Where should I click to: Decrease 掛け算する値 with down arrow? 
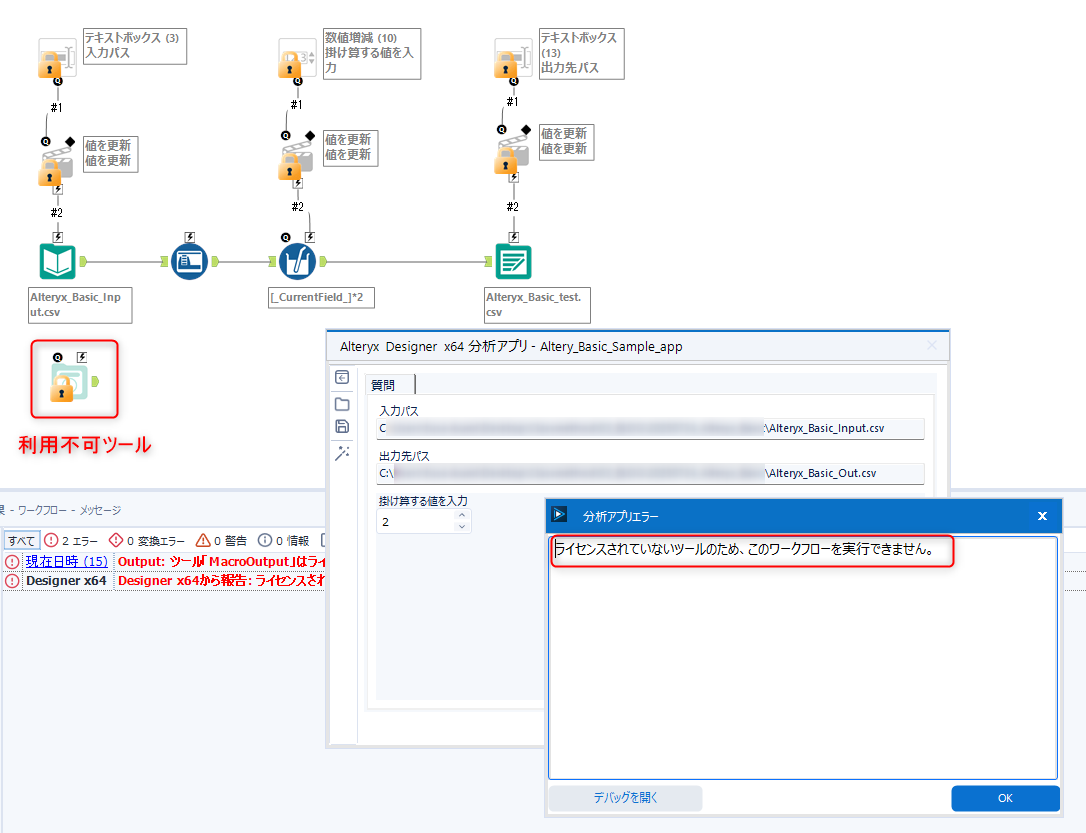tap(462, 527)
